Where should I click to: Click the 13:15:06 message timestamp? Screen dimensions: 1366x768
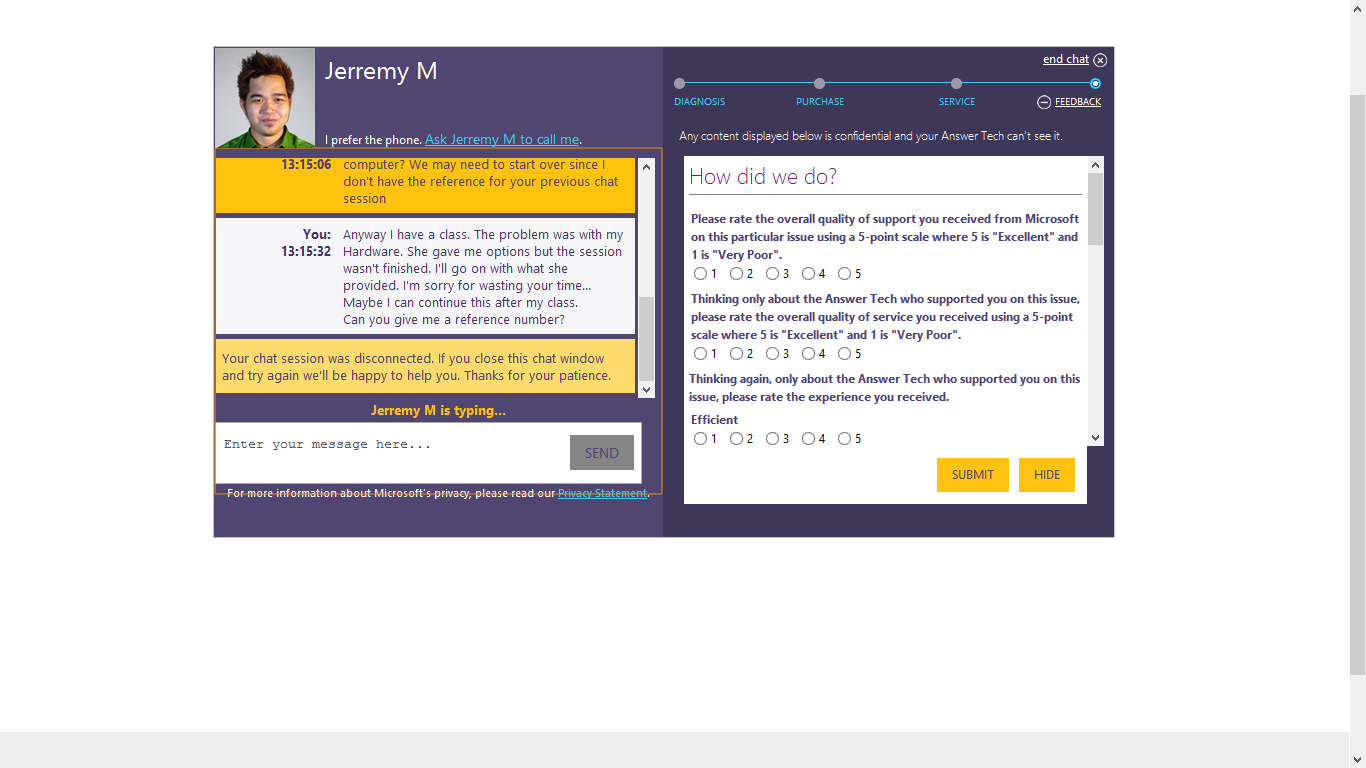[x=306, y=165]
